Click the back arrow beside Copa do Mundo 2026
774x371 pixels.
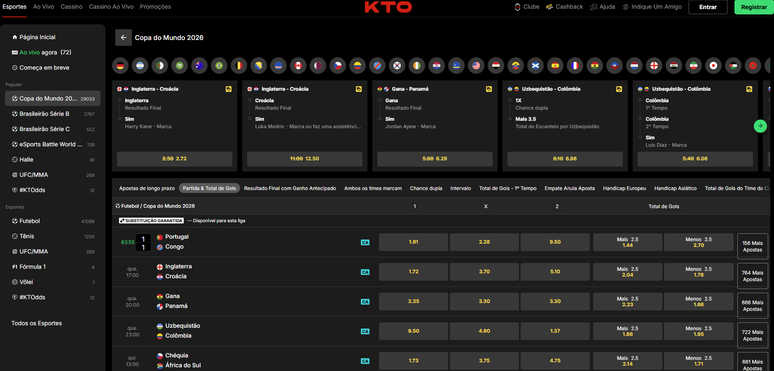[x=123, y=37]
